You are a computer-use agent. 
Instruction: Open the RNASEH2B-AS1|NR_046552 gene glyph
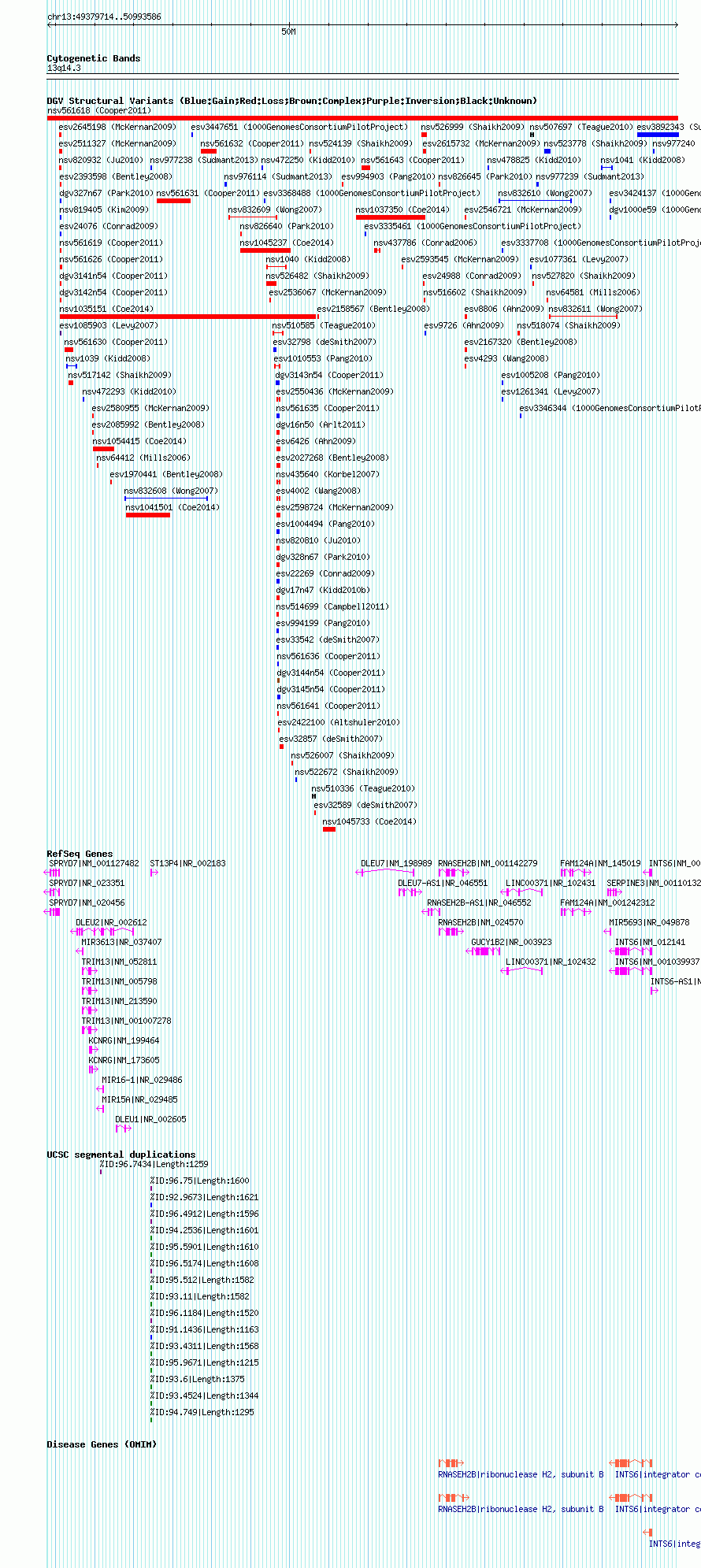tap(432, 912)
